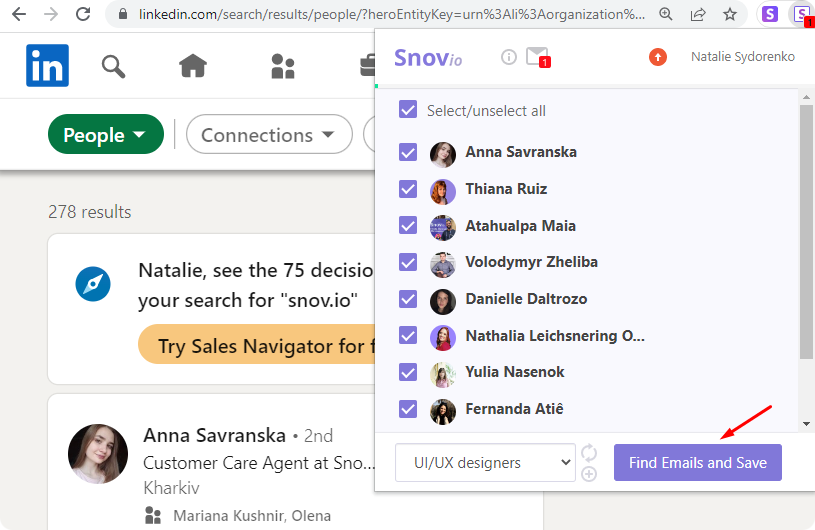Screen dimensions: 815x530
Task: Refresh prospect lists icon beside dropdown
Action: pyautogui.click(x=588, y=453)
